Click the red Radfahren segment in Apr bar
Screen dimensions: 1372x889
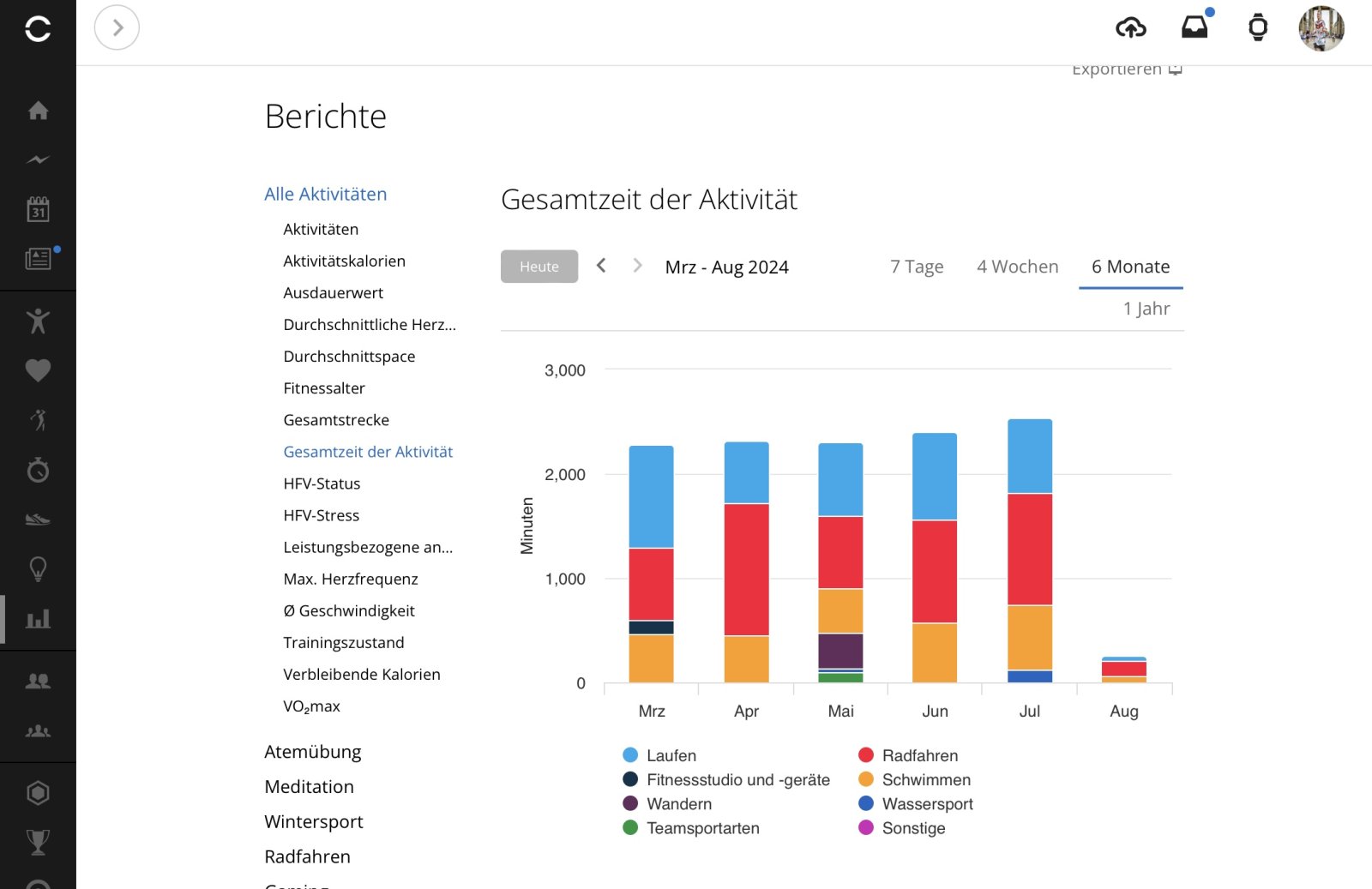746,569
